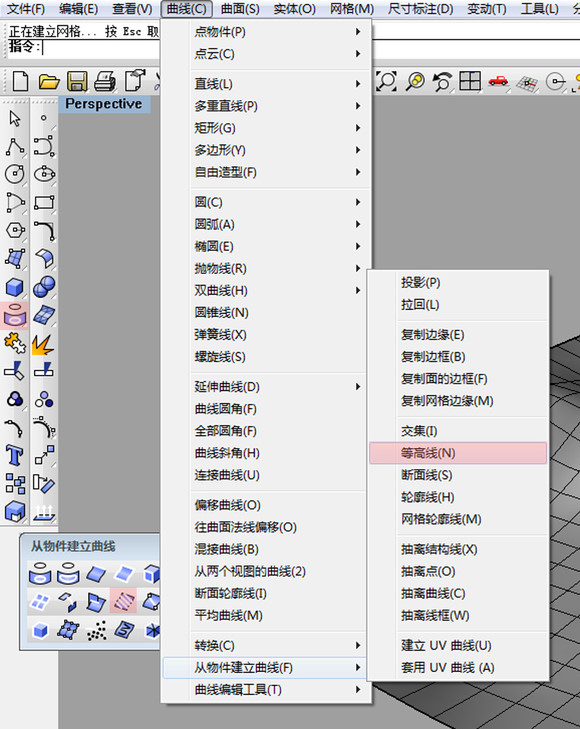This screenshot has height=729, width=580.
Task: Click the Open folder icon
Action: 49,82
